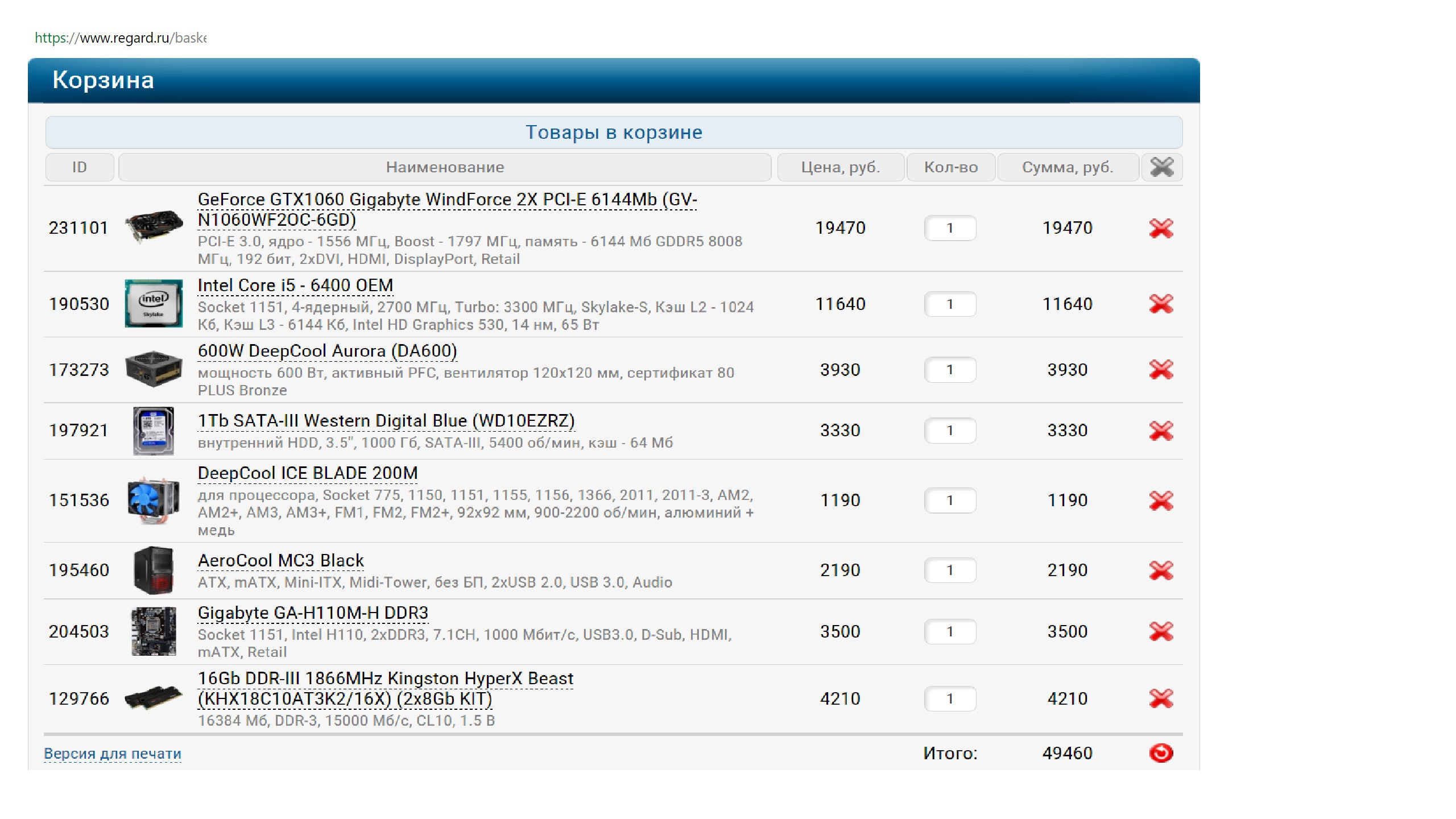Click the blue fan CPU cooler thumbnail

click(154, 500)
